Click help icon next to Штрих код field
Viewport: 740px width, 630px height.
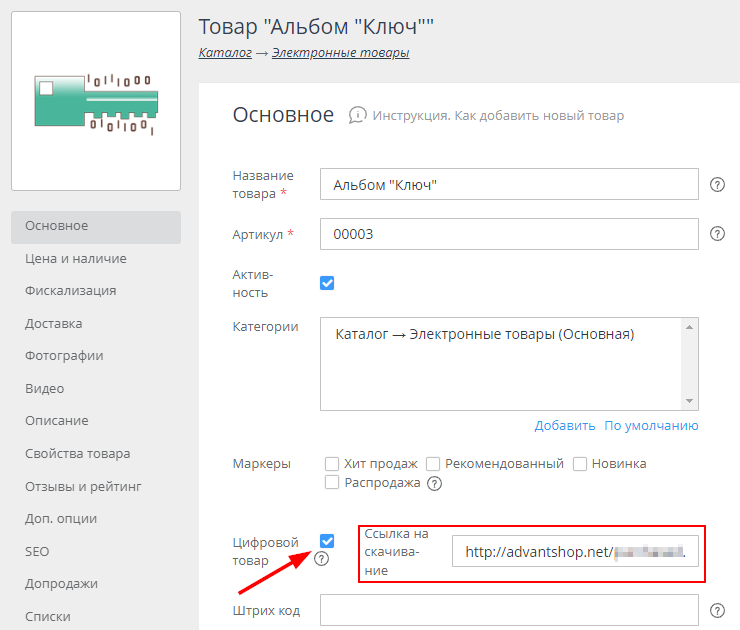[x=717, y=611]
